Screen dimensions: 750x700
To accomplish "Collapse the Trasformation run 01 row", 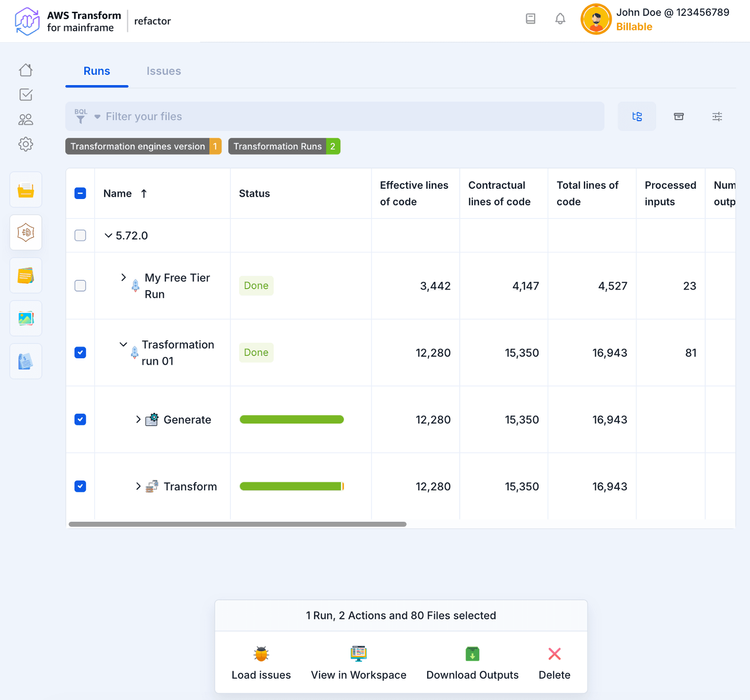I will click(x=123, y=344).
